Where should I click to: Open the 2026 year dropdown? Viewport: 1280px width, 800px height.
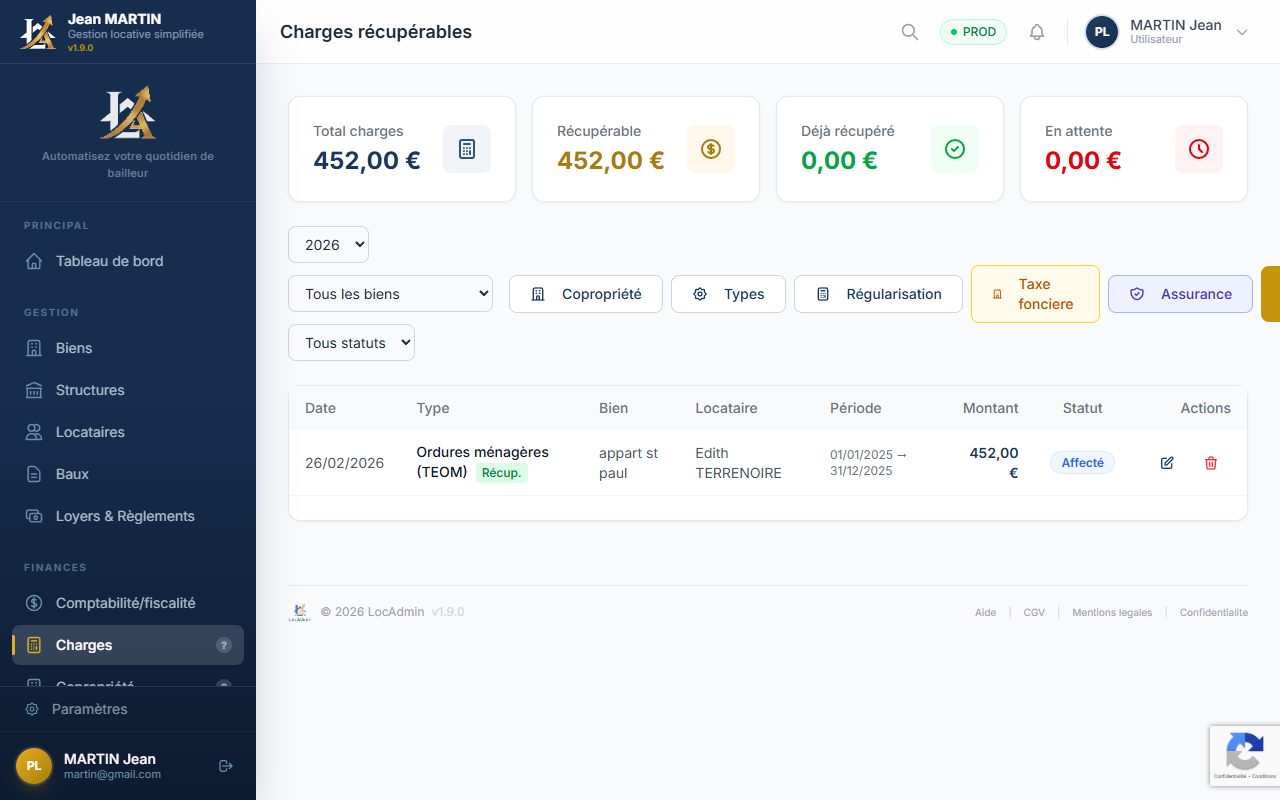(328, 244)
